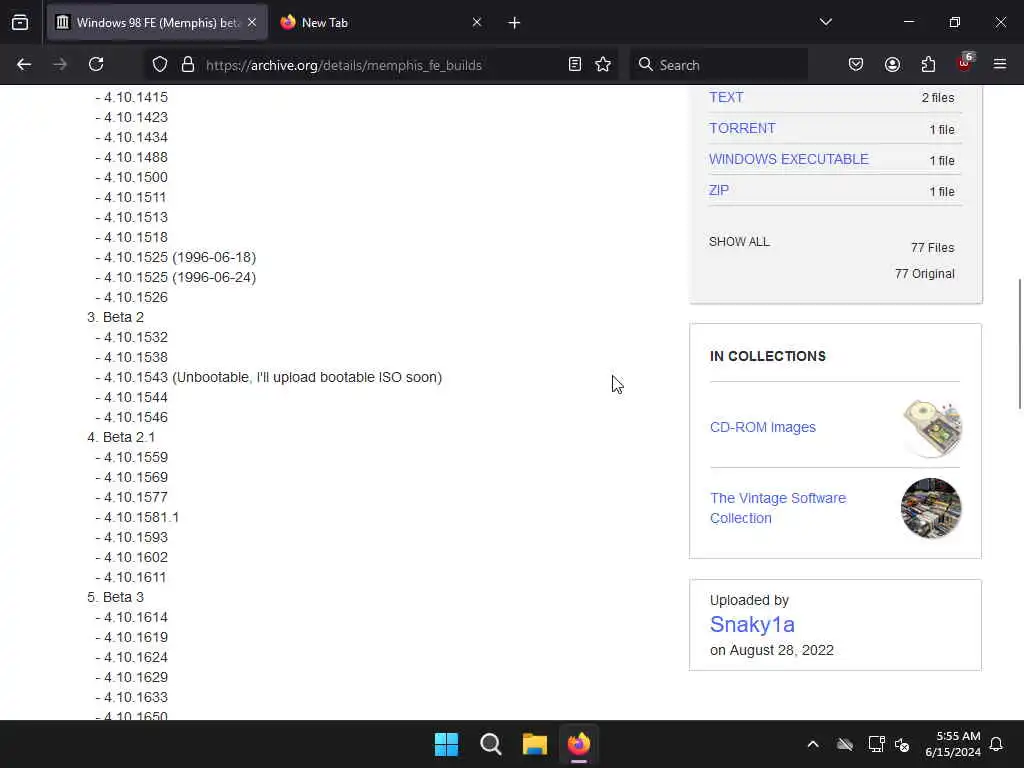Open the Extensions puzzle icon
Viewport: 1024px width, 768px height.
pos(928,64)
